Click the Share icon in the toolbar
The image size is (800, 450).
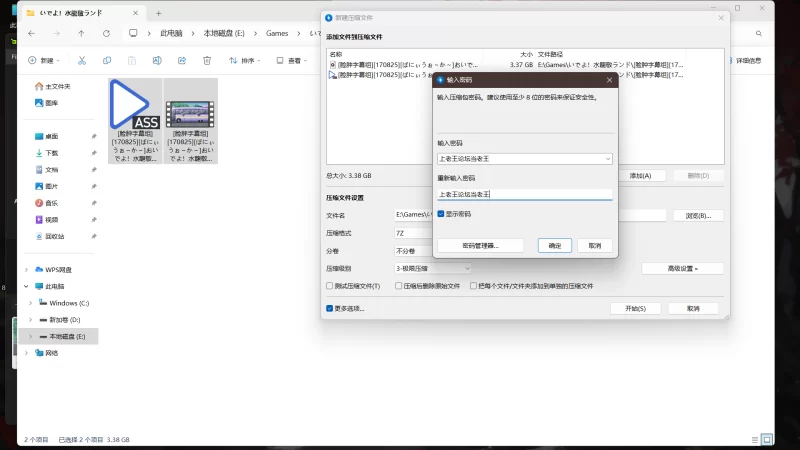click(x=182, y=60)
